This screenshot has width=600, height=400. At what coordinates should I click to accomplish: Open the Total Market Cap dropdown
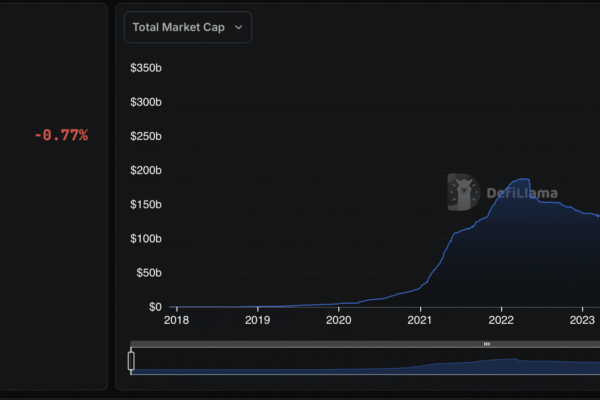pyautogui.click(x=187, y=28)
